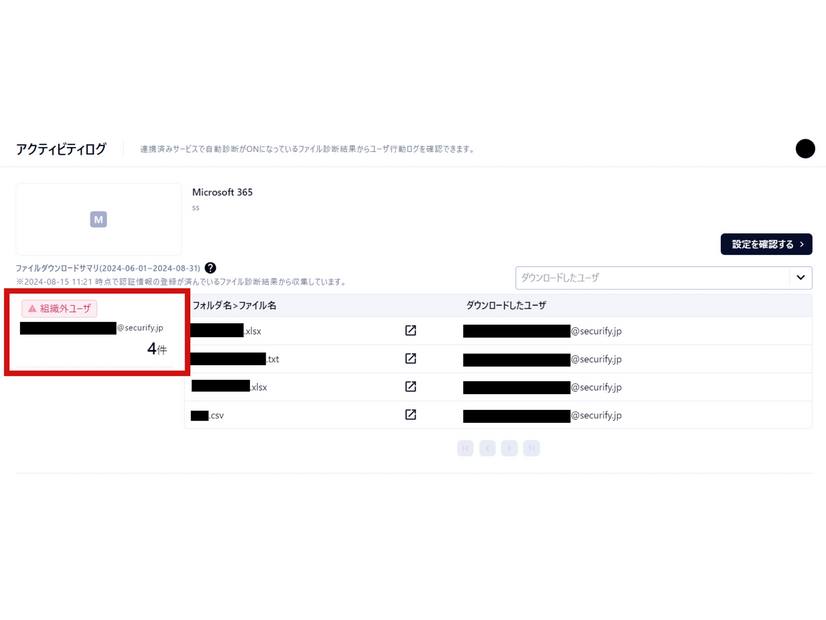Click the next page arrow in the pagination bar

pos(509,448)
